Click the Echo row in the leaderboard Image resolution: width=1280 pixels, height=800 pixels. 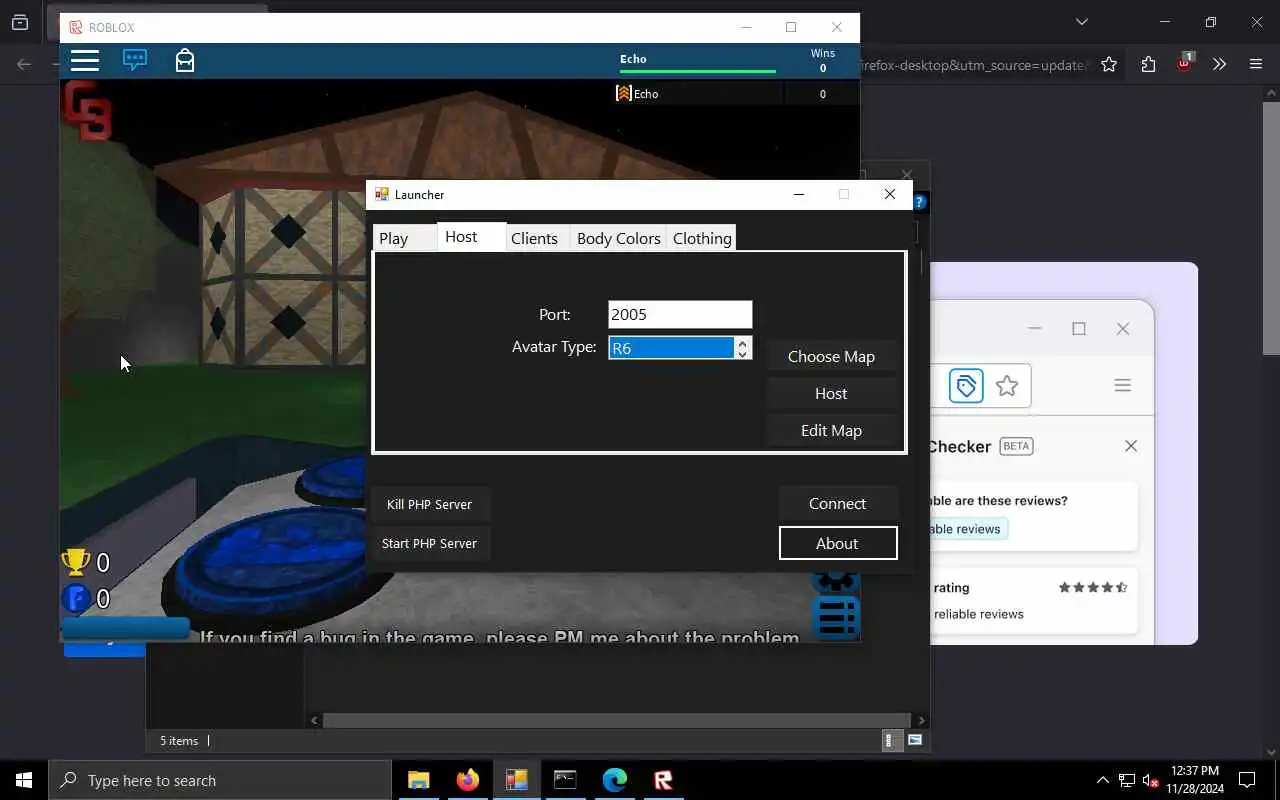737,93
